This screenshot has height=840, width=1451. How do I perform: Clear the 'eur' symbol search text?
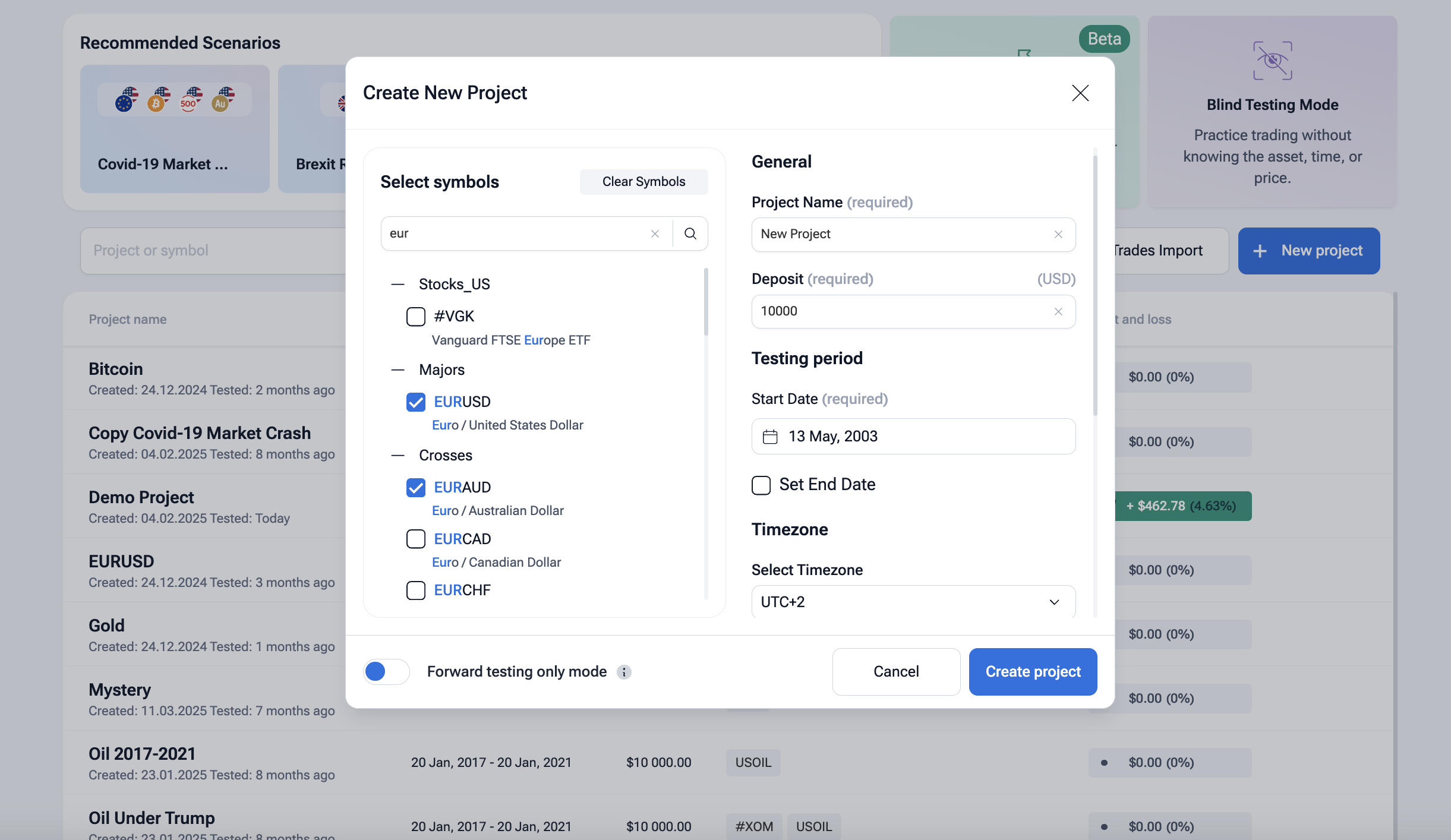point(655,233)
